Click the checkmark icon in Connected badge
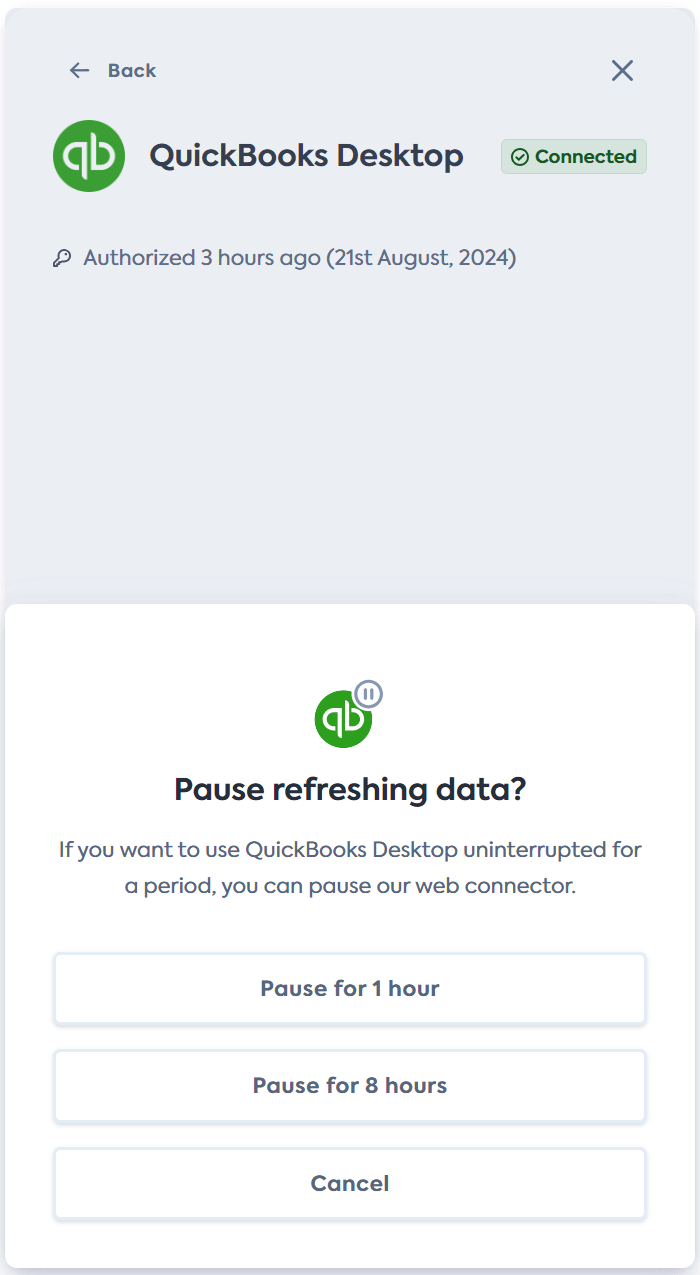Image resolution: width=700 pixels, height=1275 pixels. click(520, 157)
